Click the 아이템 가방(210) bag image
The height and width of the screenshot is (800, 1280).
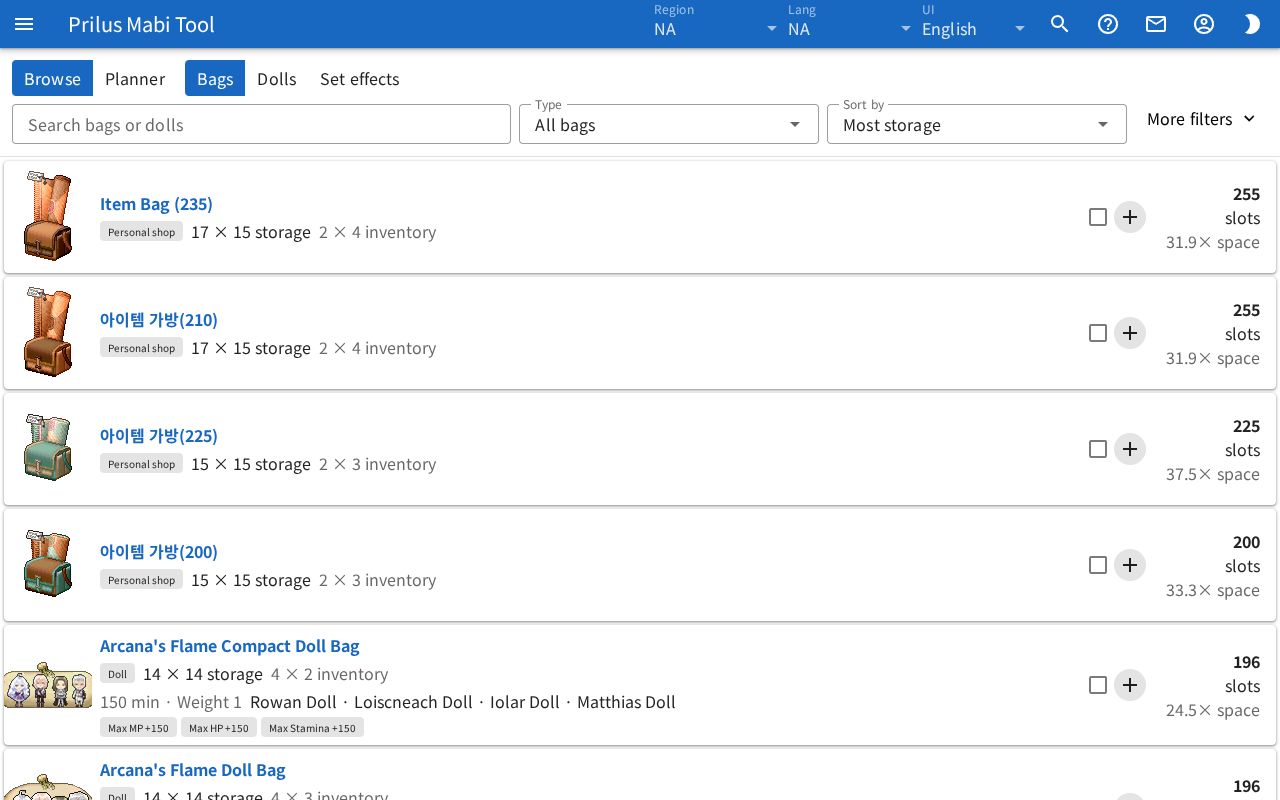[x=48, y=332]
